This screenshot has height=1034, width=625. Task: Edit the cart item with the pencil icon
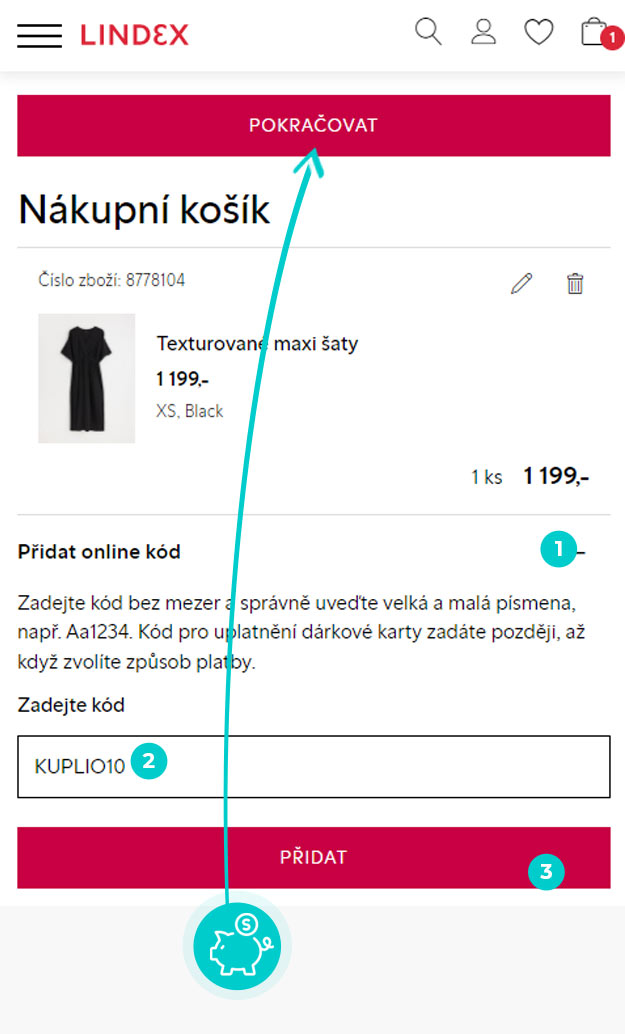point(521,283)
